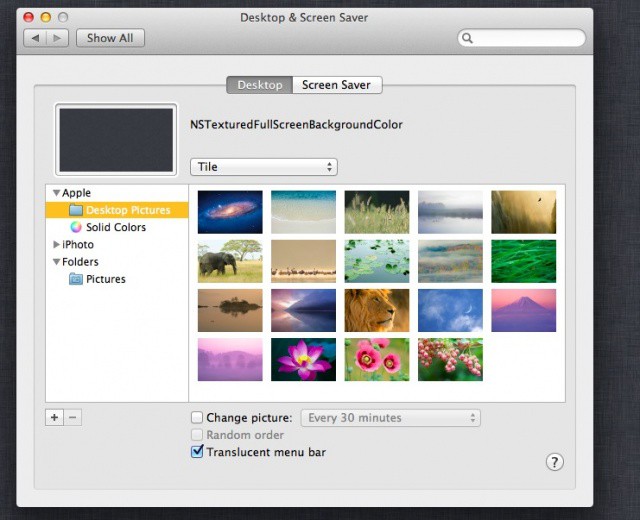This screenshot has width=640, height=520.
Task: Select the lion wallpaper thumbnail
Action: pos(377,311)
